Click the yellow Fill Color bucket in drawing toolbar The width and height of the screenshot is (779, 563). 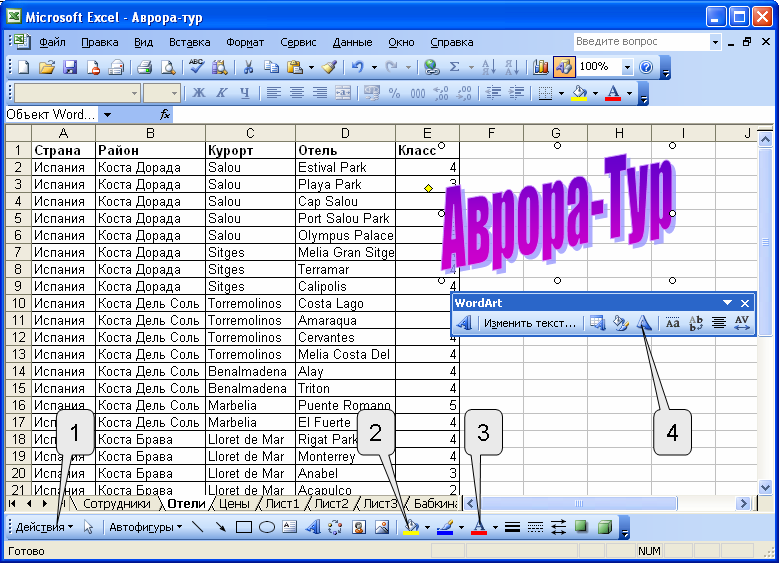[411, 527]
